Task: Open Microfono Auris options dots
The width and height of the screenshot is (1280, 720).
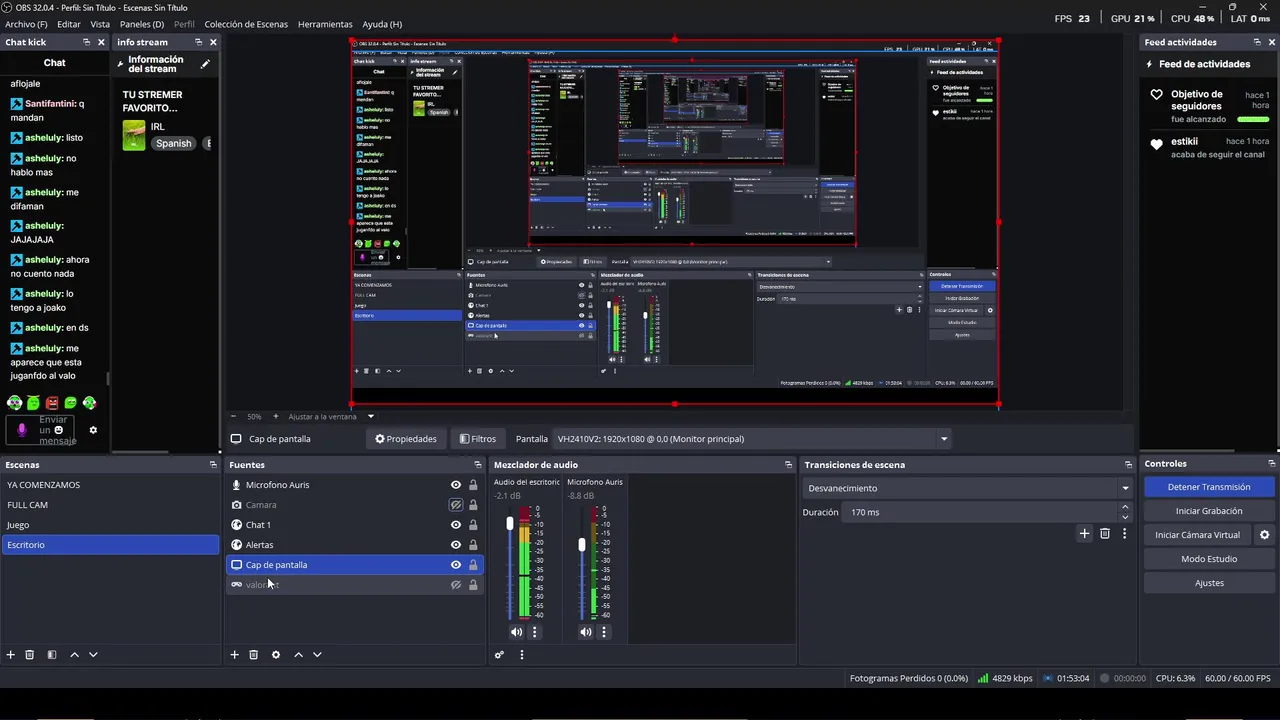Action: [603, 632]
